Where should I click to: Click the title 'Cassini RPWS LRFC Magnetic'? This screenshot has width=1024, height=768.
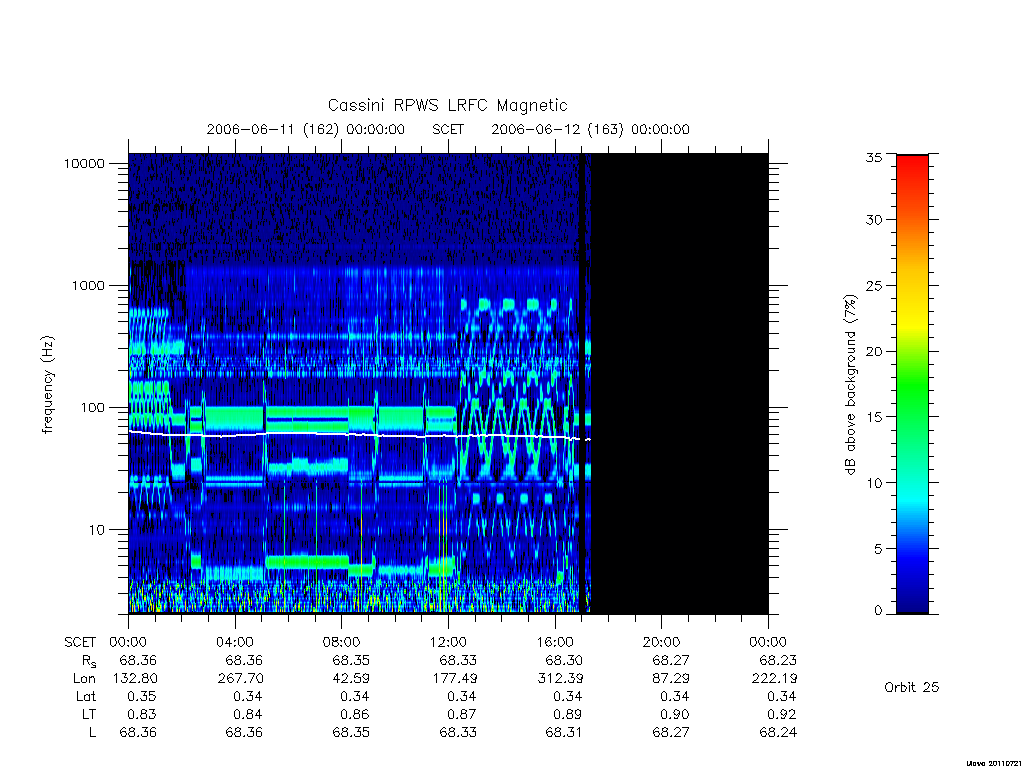click(x=447, y=105)
